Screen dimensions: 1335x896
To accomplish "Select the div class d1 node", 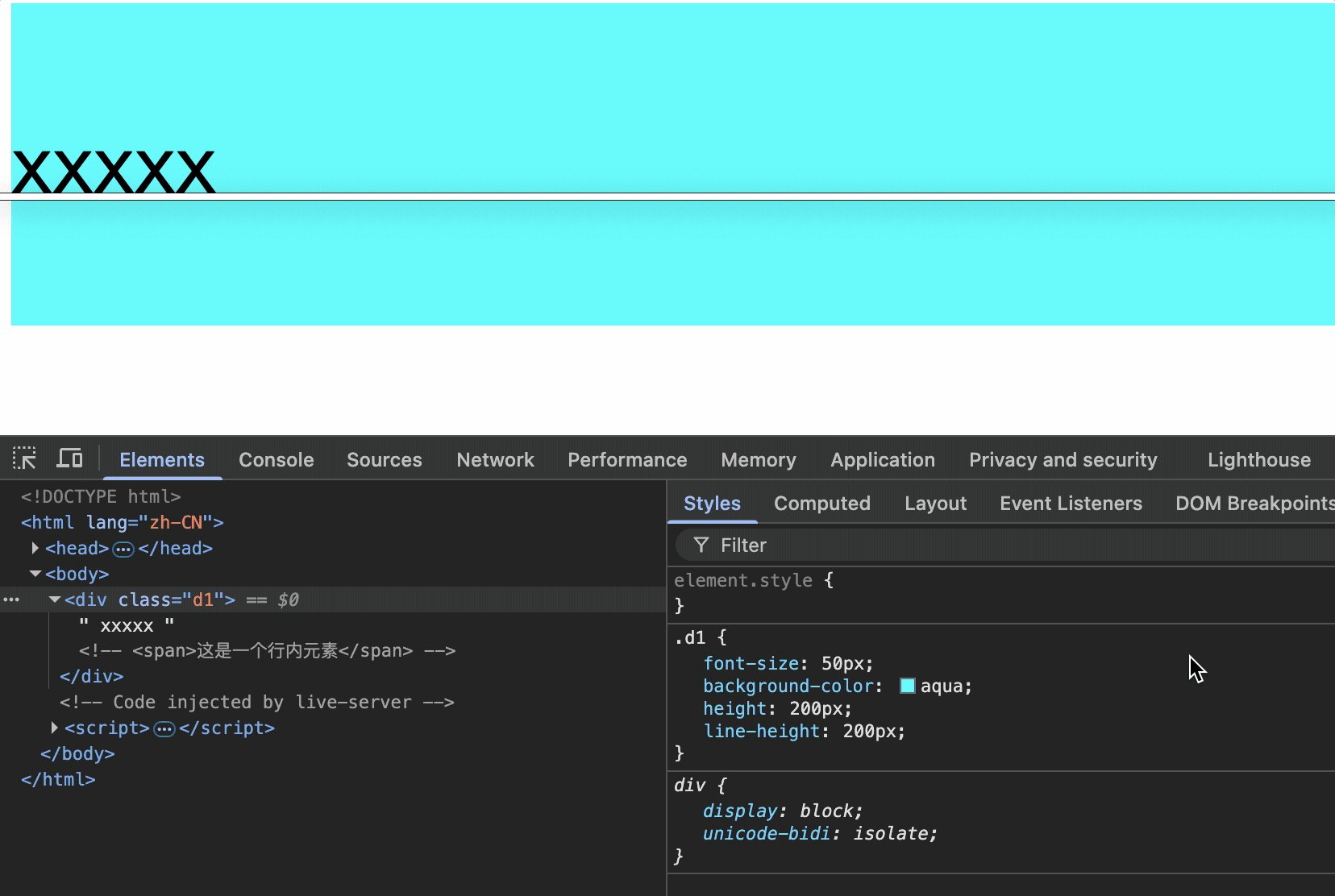I will pos(150,599).
